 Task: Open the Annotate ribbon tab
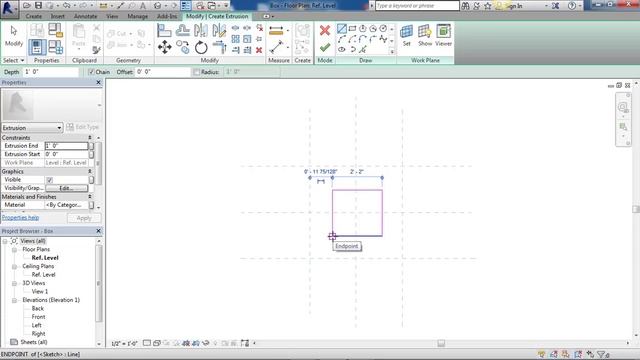[85, 16]
